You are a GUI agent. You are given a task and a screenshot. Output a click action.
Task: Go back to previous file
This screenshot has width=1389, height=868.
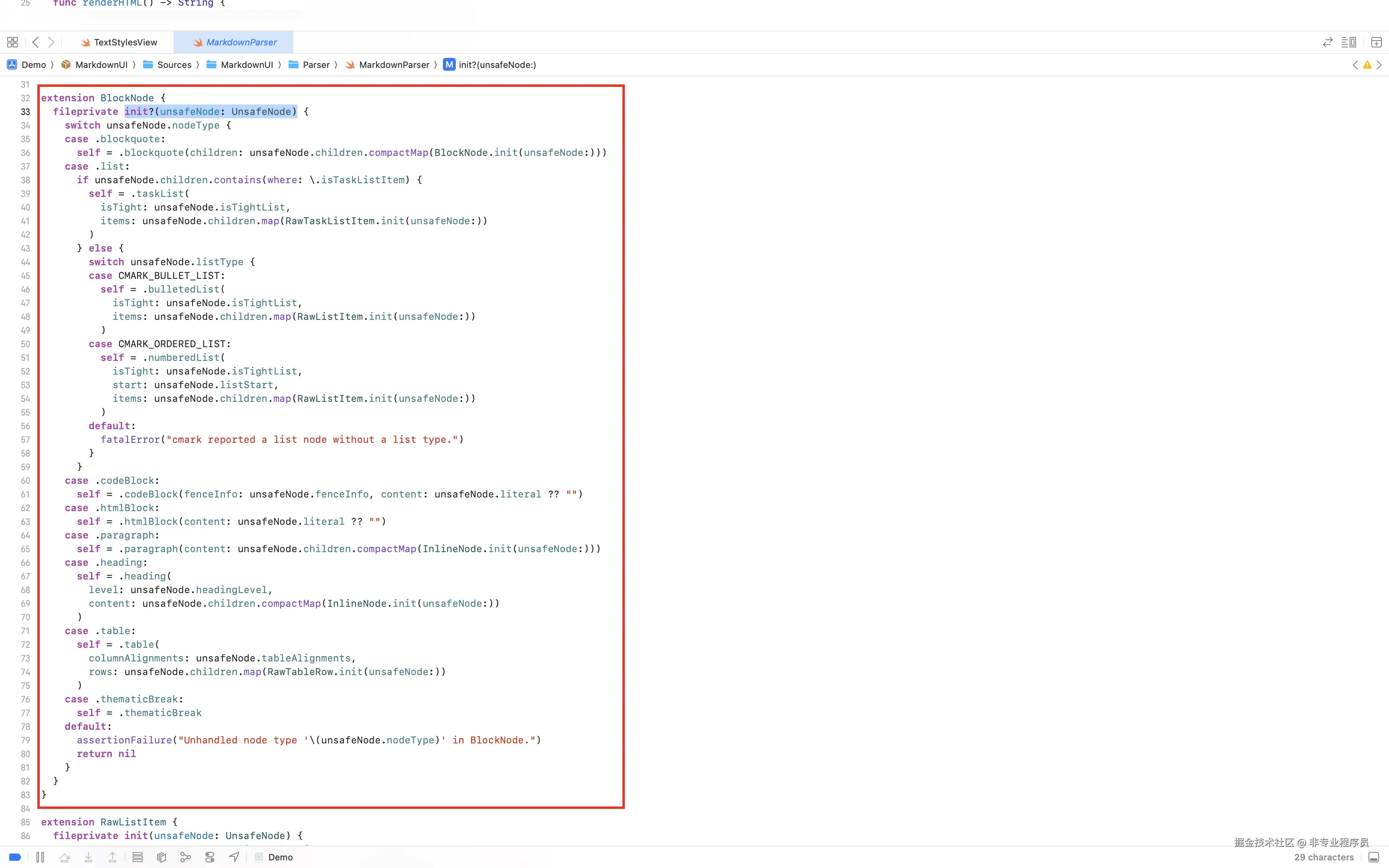pyautogui.click(x=36, y=42)
